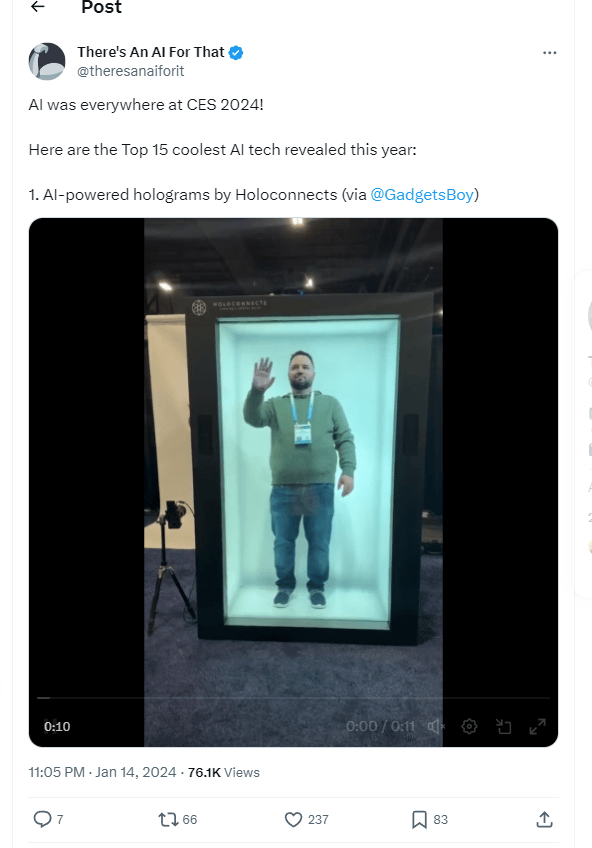Follow the @GadgetsBoy mention link
The image size is (592, 848).
click(422, 194)
